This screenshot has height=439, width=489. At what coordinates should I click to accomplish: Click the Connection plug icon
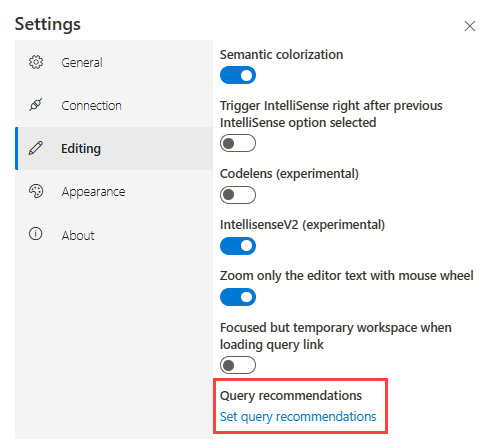pyautogui.click(x=36, y=105)
